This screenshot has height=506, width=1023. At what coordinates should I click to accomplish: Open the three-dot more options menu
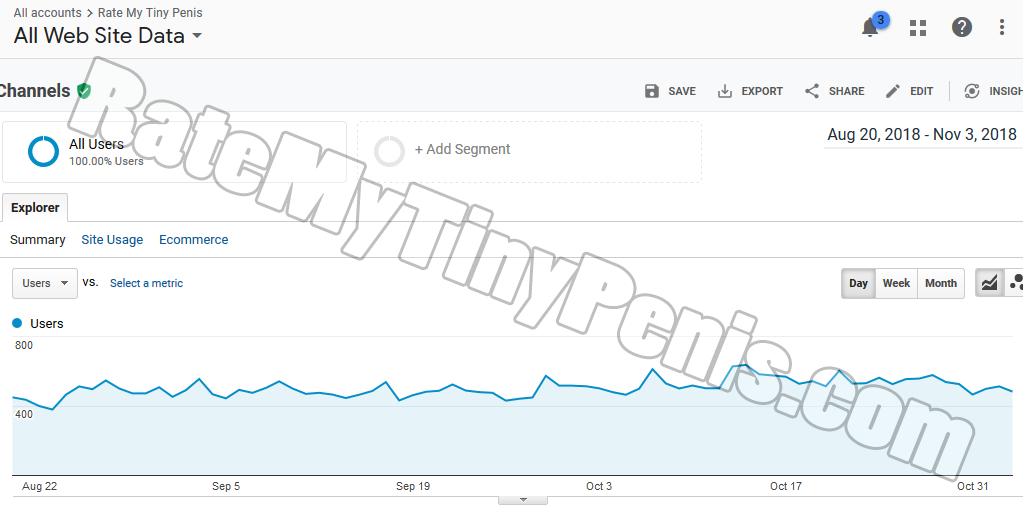(x=1002, y=28)
